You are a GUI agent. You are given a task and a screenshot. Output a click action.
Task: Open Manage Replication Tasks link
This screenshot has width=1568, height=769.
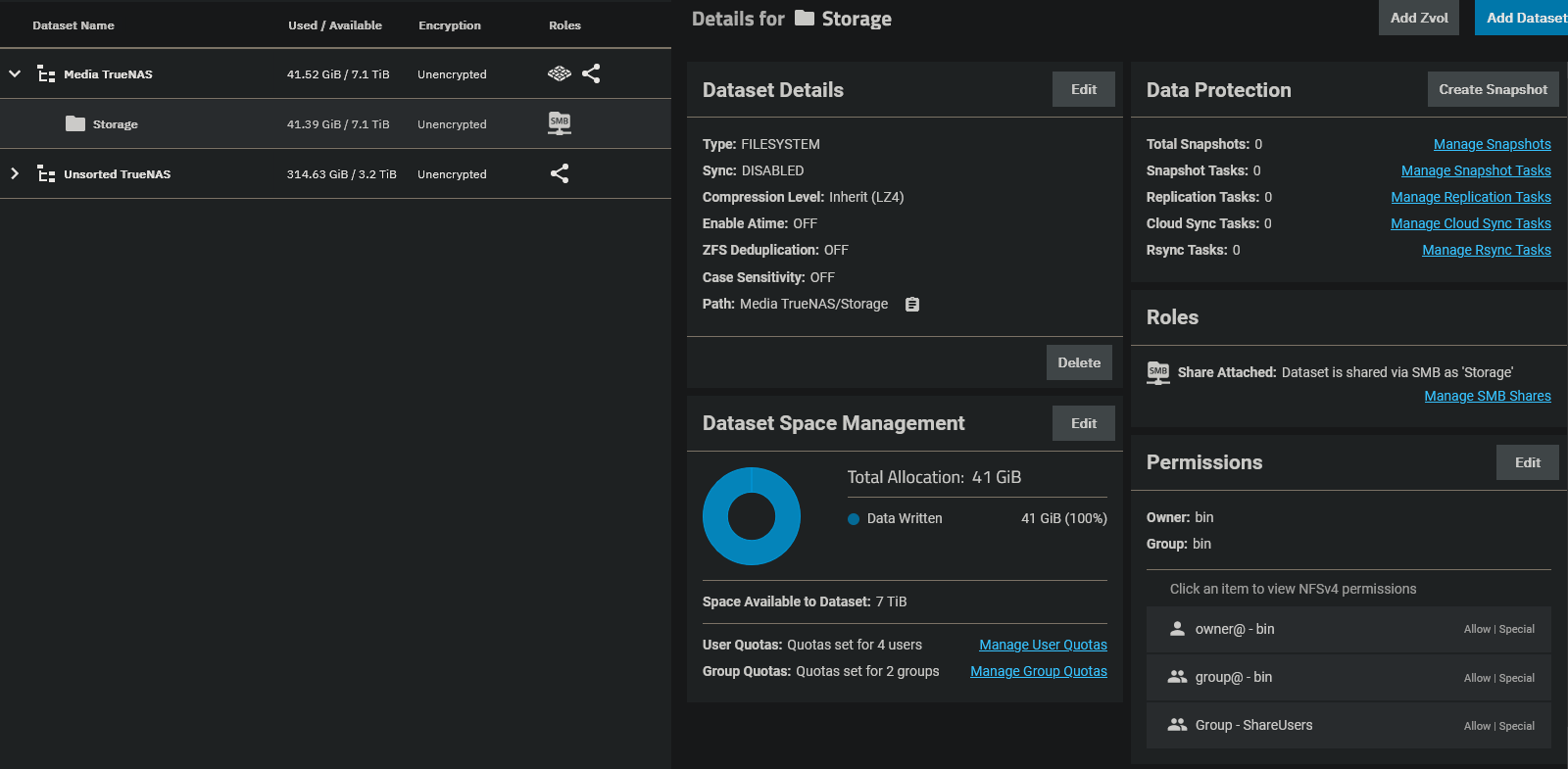coord(1471,197)
